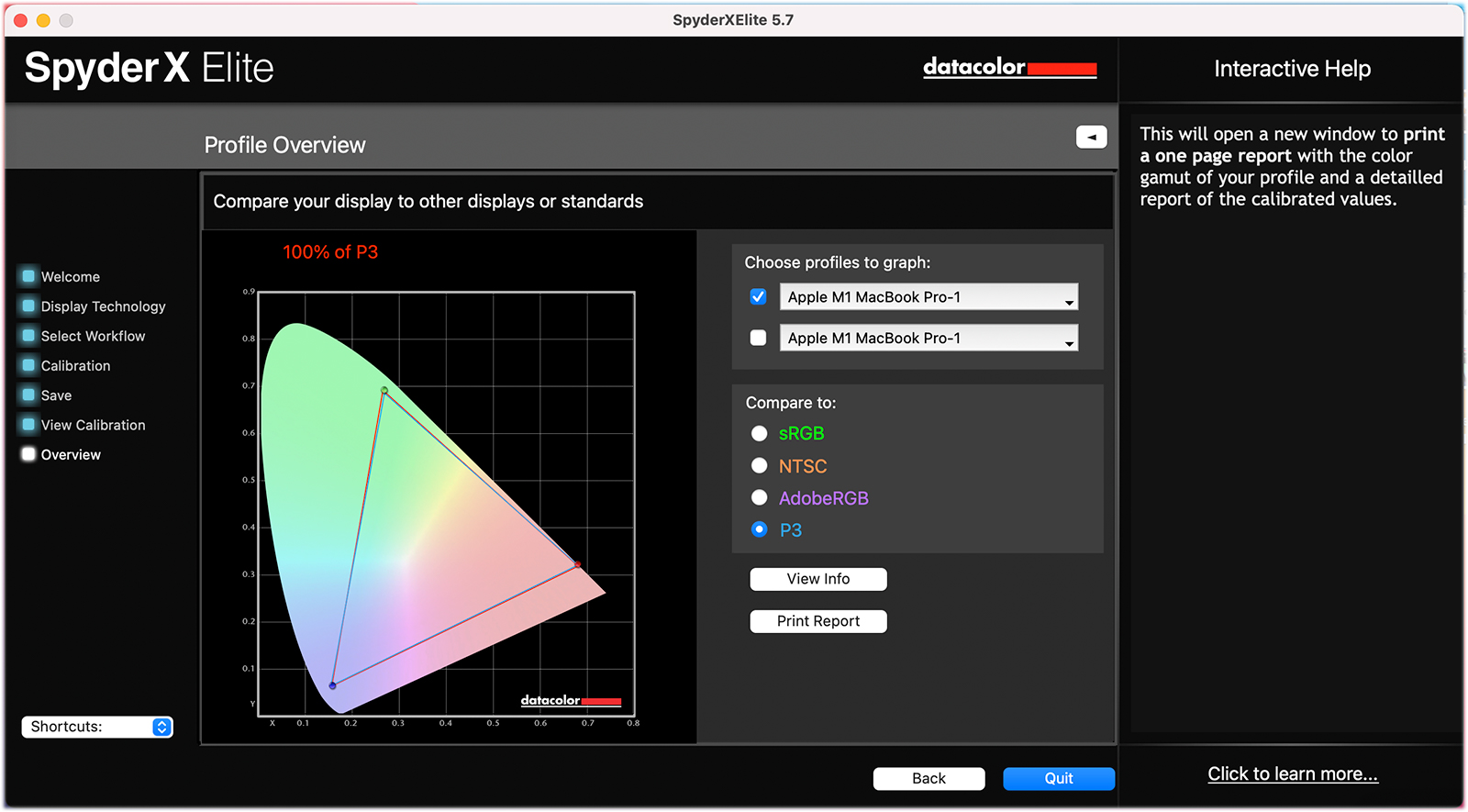Screen dimensions: 1468x812
Task: Click the Choose profiles to graph label
Action: click(838, 262)
